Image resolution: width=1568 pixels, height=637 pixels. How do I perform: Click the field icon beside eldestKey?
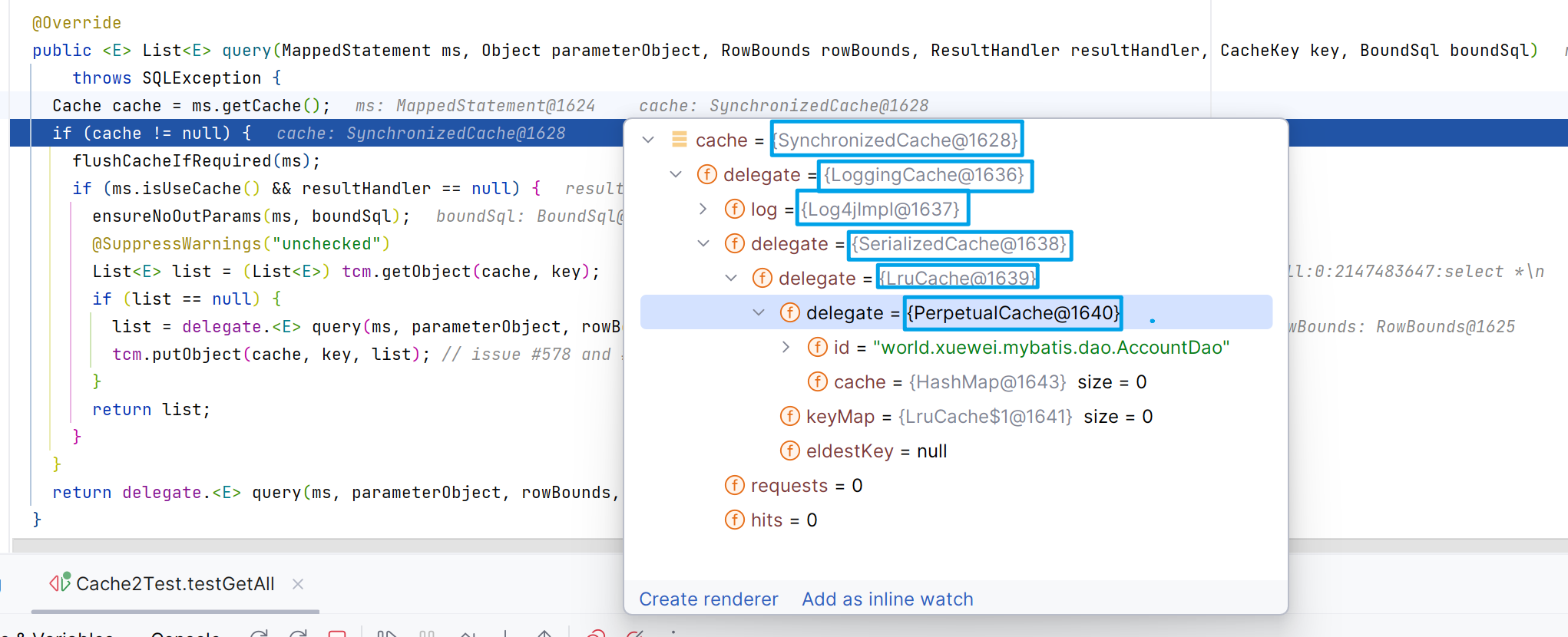coord(789,451)
